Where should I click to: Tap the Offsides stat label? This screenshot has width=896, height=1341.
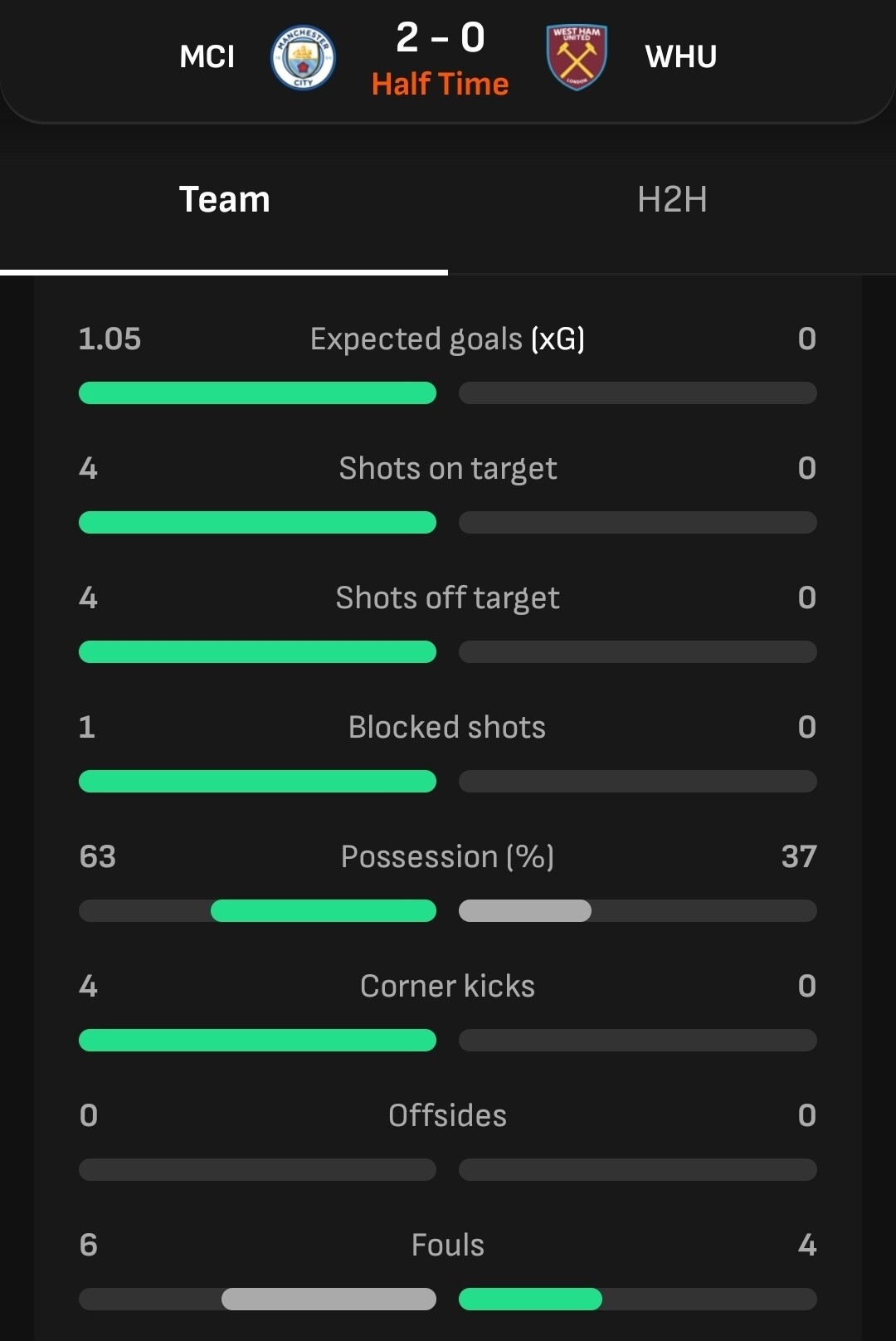pyautogui.click(x=447, y=1116)
